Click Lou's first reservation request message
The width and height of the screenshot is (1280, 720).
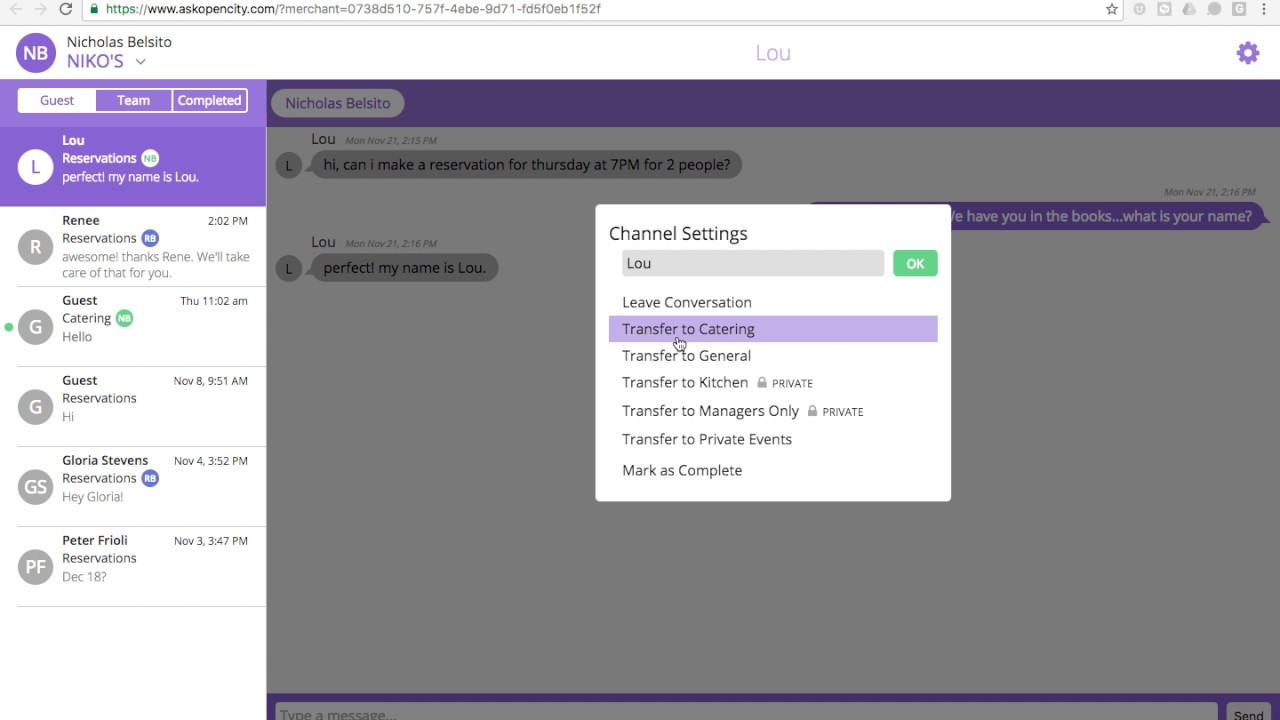pyautogui.click(x=526, y=164)
